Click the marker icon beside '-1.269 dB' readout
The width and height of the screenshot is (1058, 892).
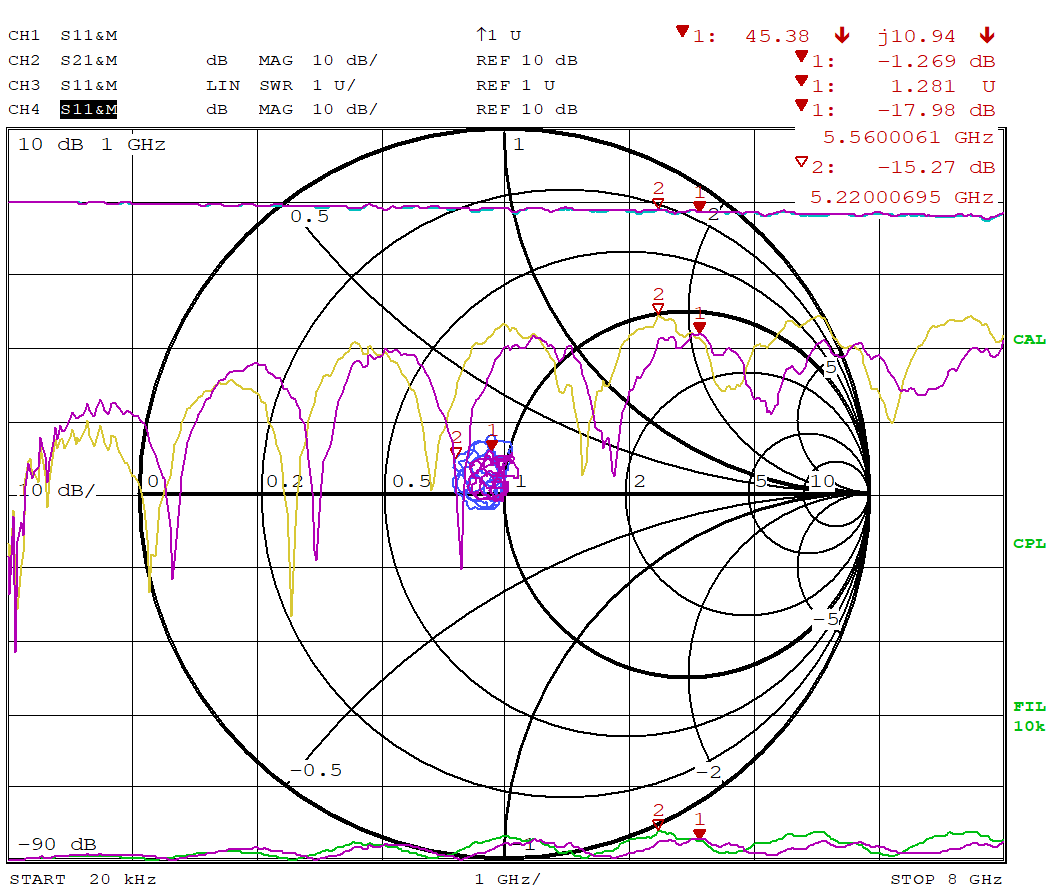click(801, 56)
